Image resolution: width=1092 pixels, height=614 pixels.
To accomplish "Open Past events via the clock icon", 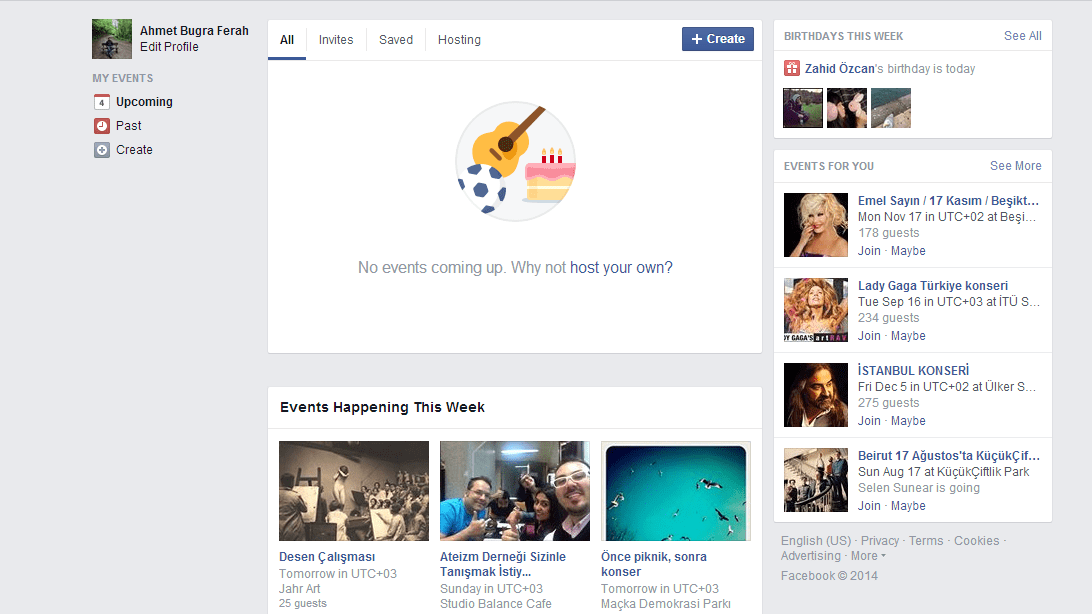I will [101, 125].
